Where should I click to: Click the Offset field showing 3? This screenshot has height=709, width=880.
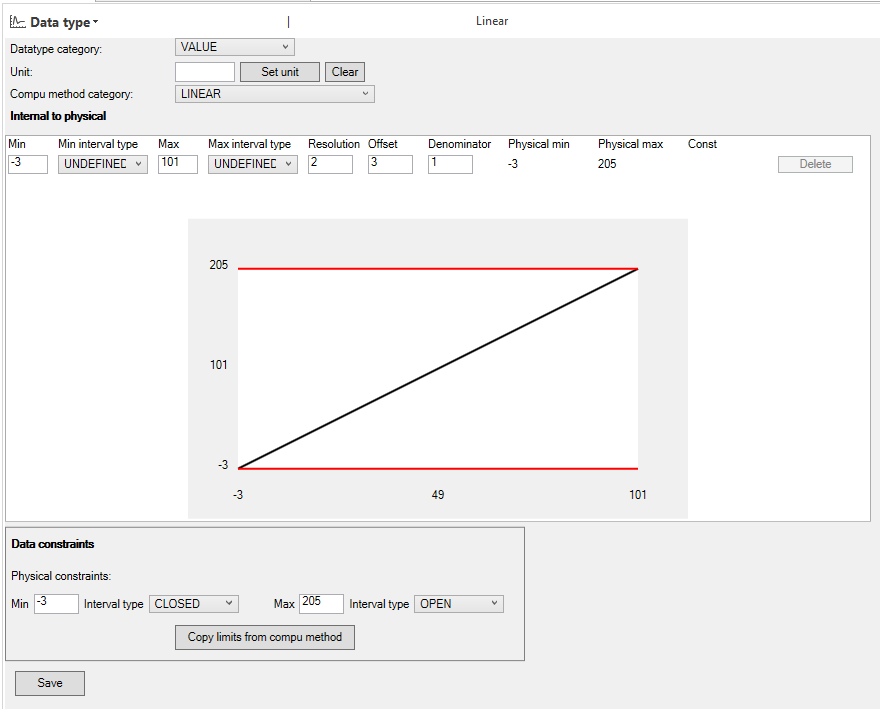click(389, 164)
